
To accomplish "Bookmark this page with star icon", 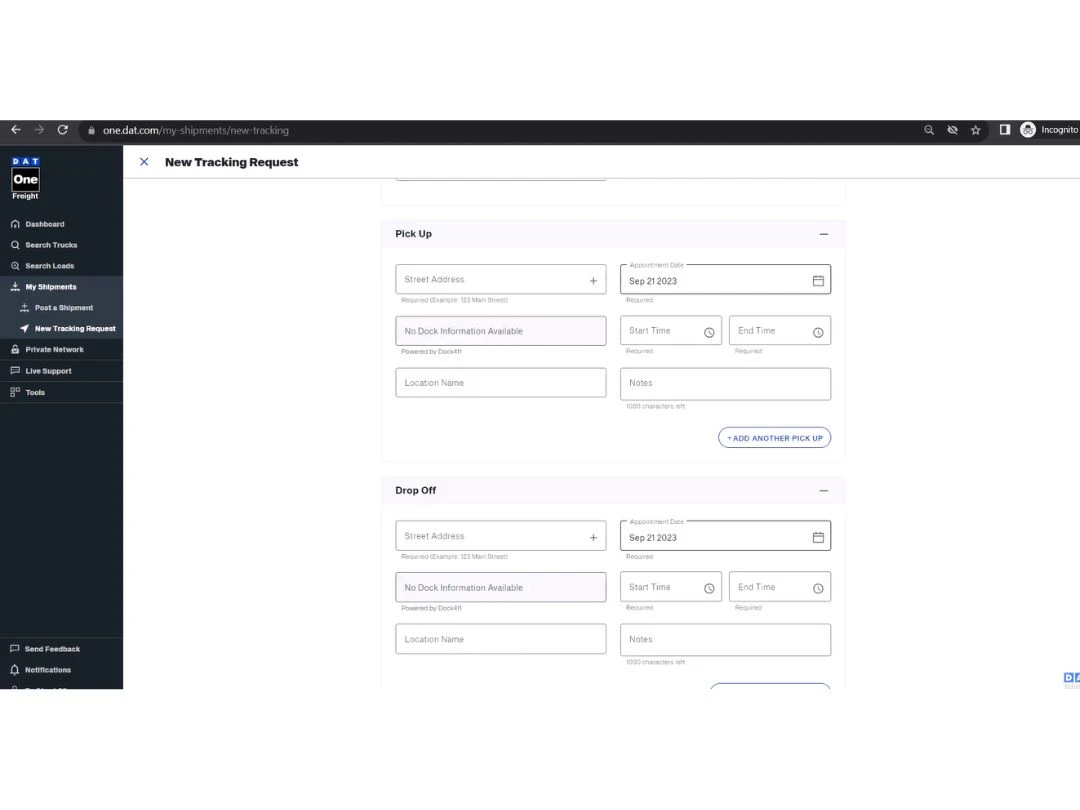I will pos(975,130).
